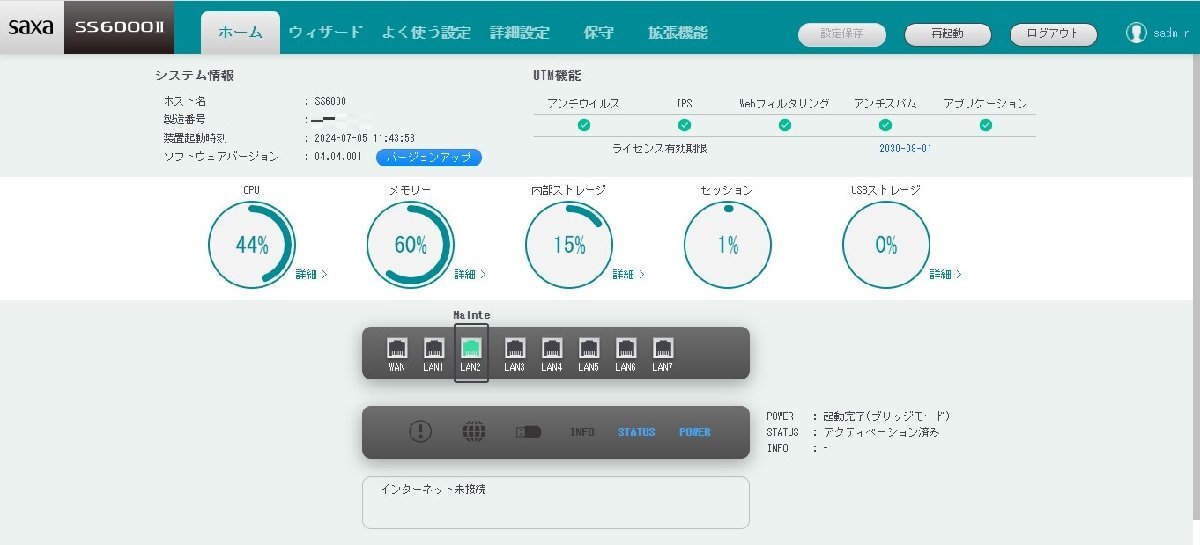The image size is (1200, 545).
Task: Click the IPS green check icon
Action: coord(685,125)
